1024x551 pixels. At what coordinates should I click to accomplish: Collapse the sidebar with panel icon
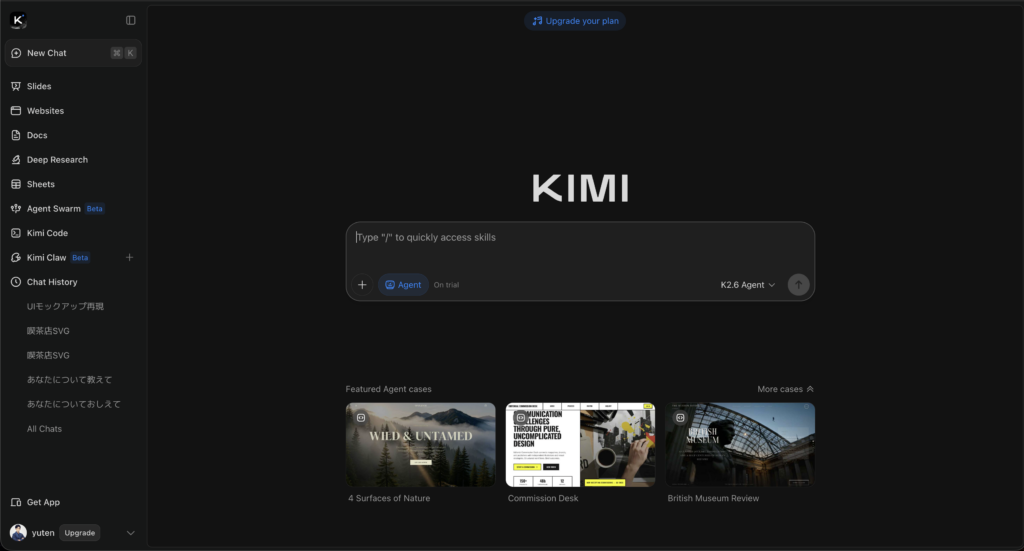click(131, 20)
